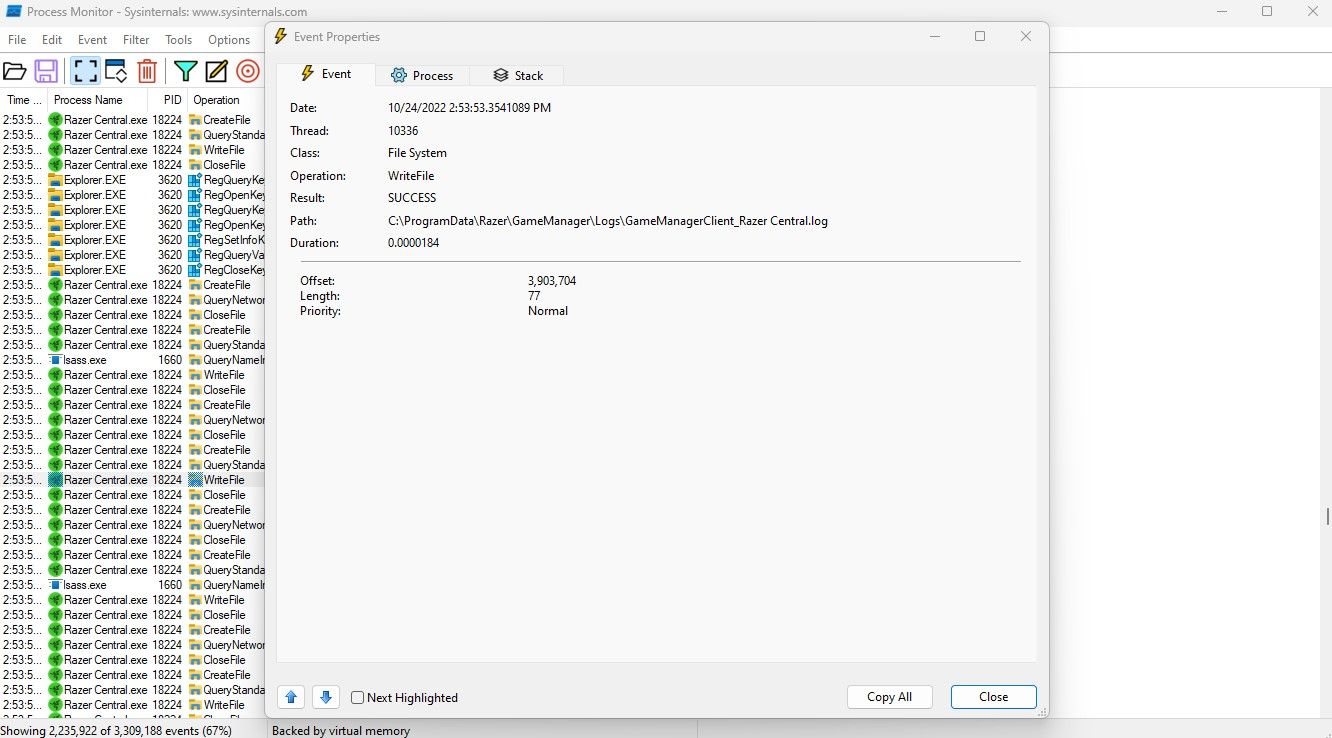The height and width of the screenshot is (738, 1332).
Task: Click the Copy All button
Action: coord(889,697)
